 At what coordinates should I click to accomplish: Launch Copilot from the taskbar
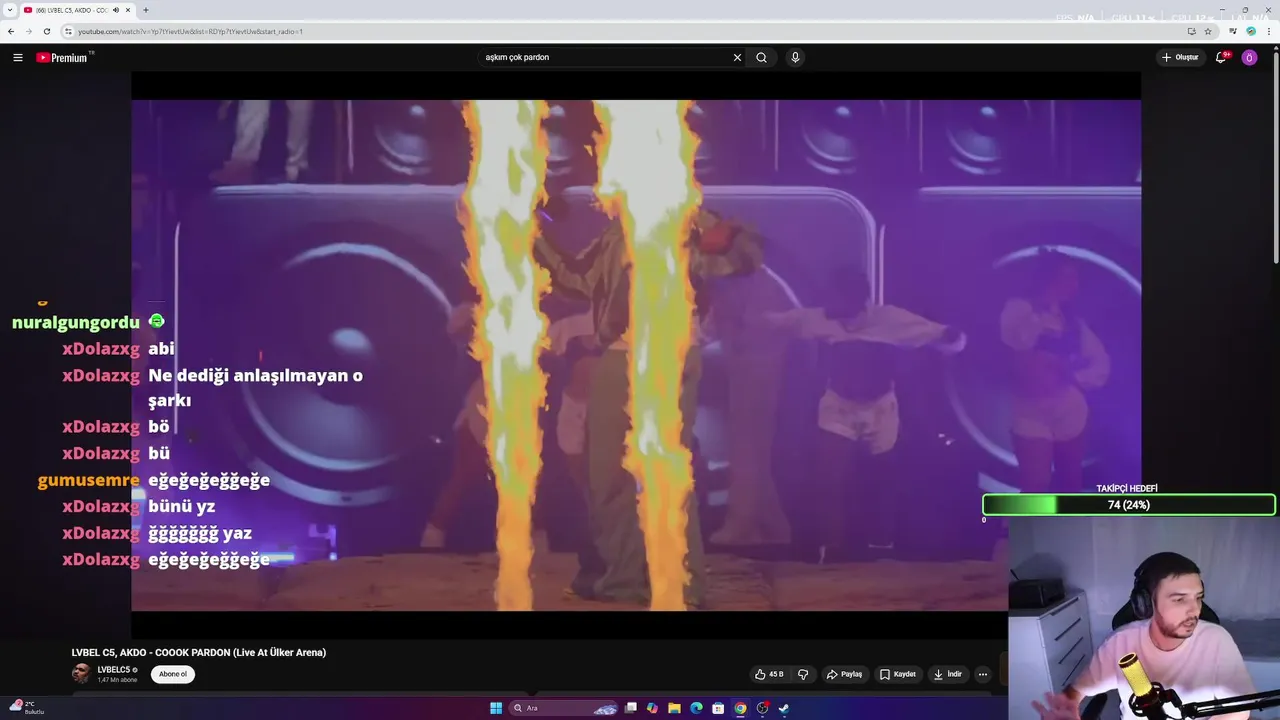click(652, 708)
